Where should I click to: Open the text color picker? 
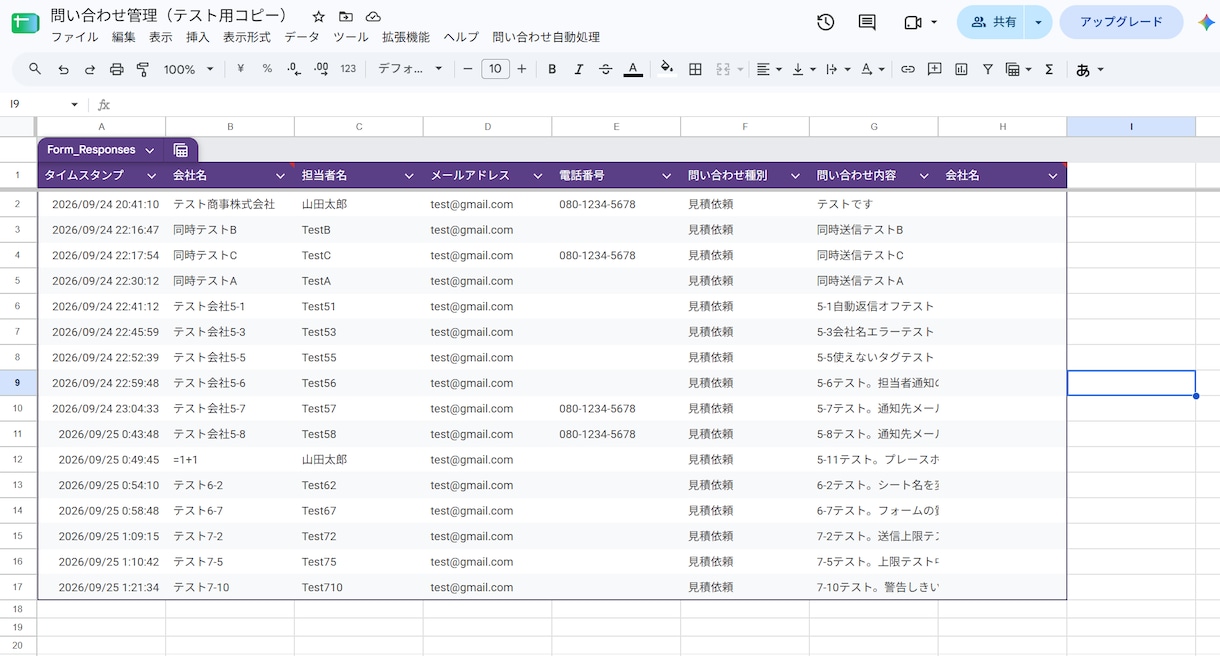pos(632,69)
